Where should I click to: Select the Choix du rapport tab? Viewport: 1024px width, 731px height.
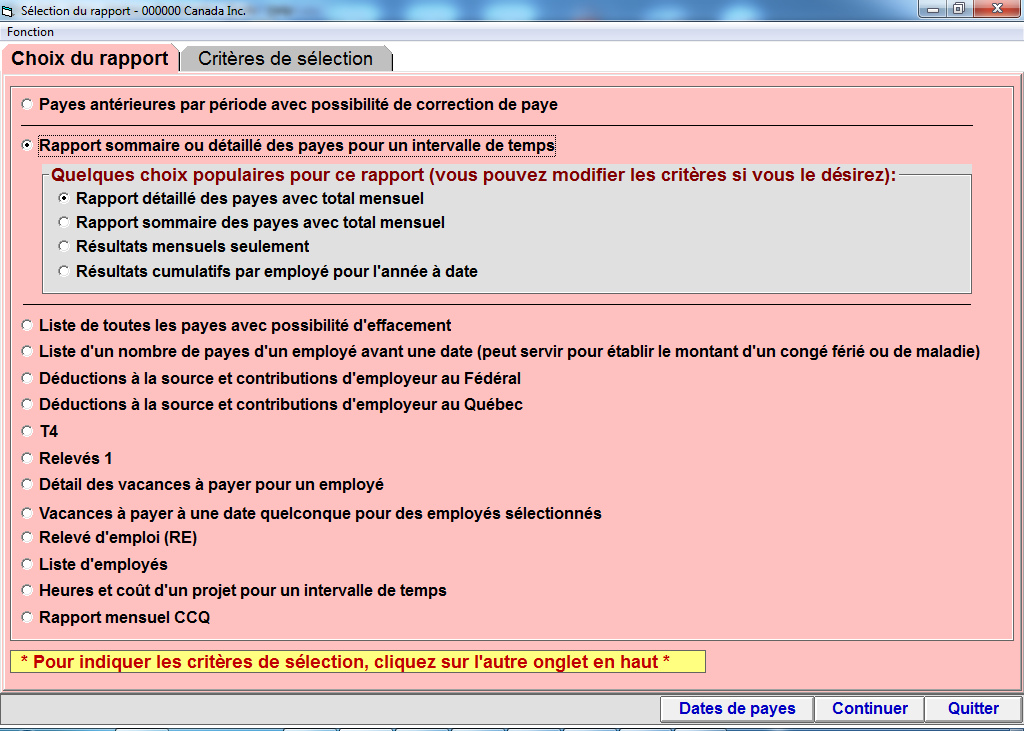pyautogui.click(x=90, y=59)
